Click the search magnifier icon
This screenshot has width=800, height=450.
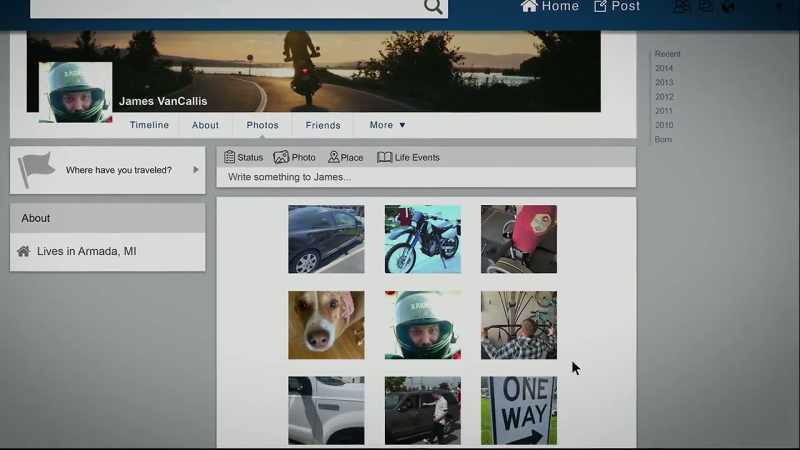point(433,6)
